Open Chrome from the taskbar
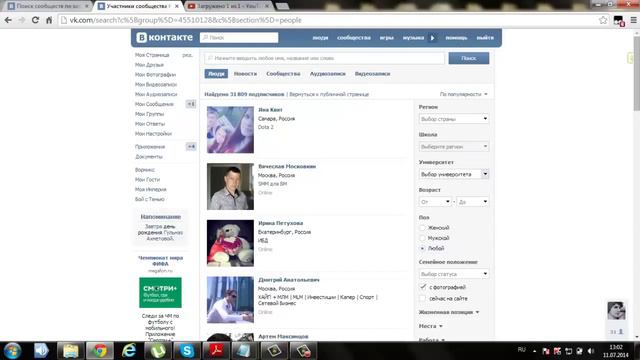 tap(100, 351)
